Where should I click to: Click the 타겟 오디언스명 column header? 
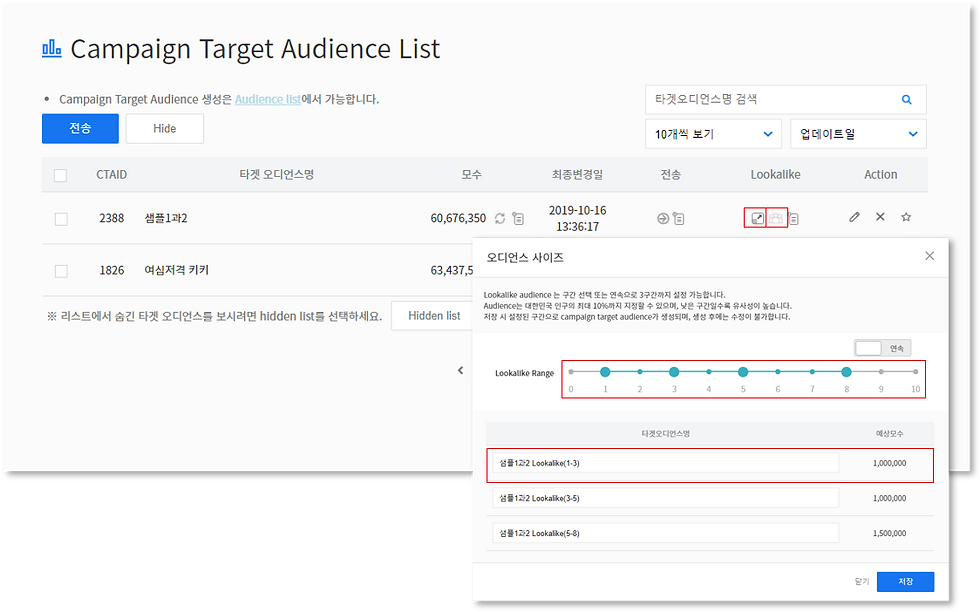[277, 174]
